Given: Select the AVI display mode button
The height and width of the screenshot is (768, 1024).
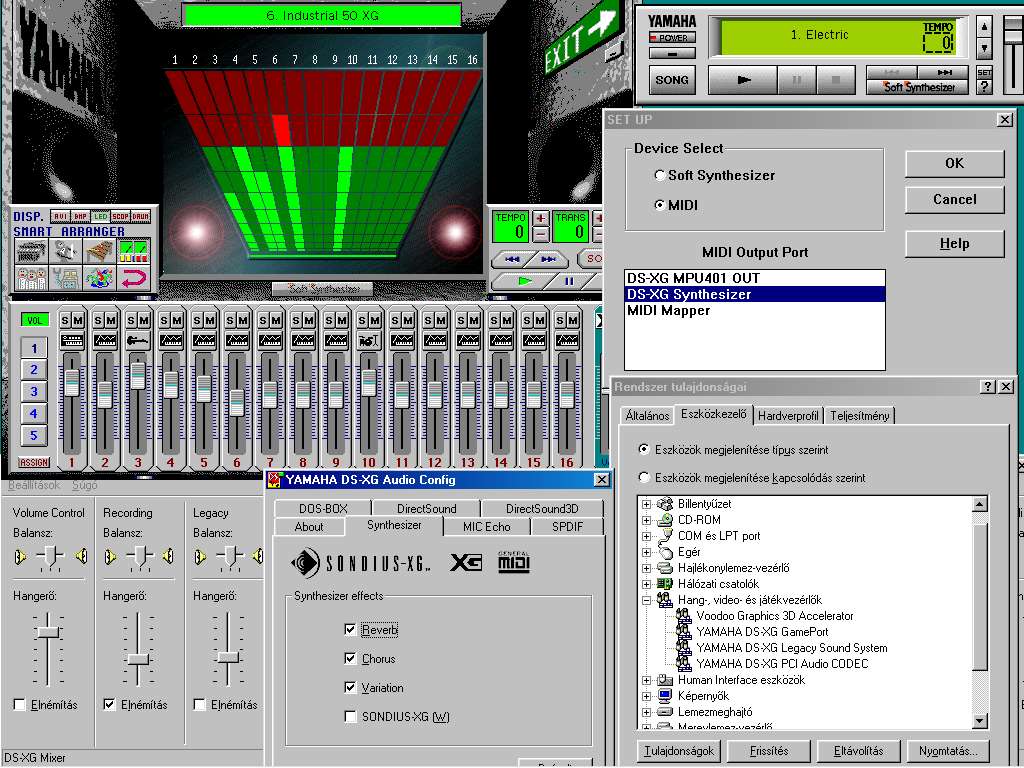Looking at the screenshot, I should 61,216.
